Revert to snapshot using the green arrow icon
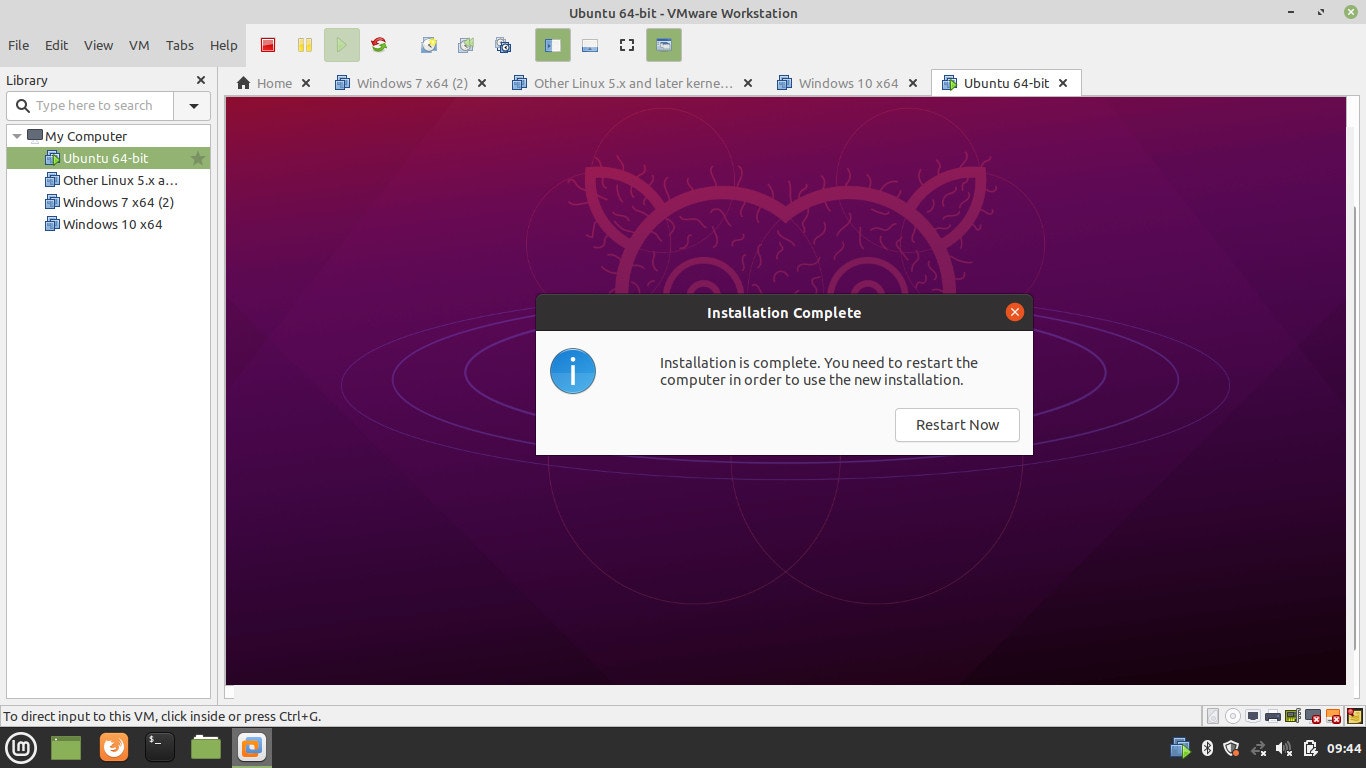The height and width of the screenshot is (768, 1366). coord(466,45)
